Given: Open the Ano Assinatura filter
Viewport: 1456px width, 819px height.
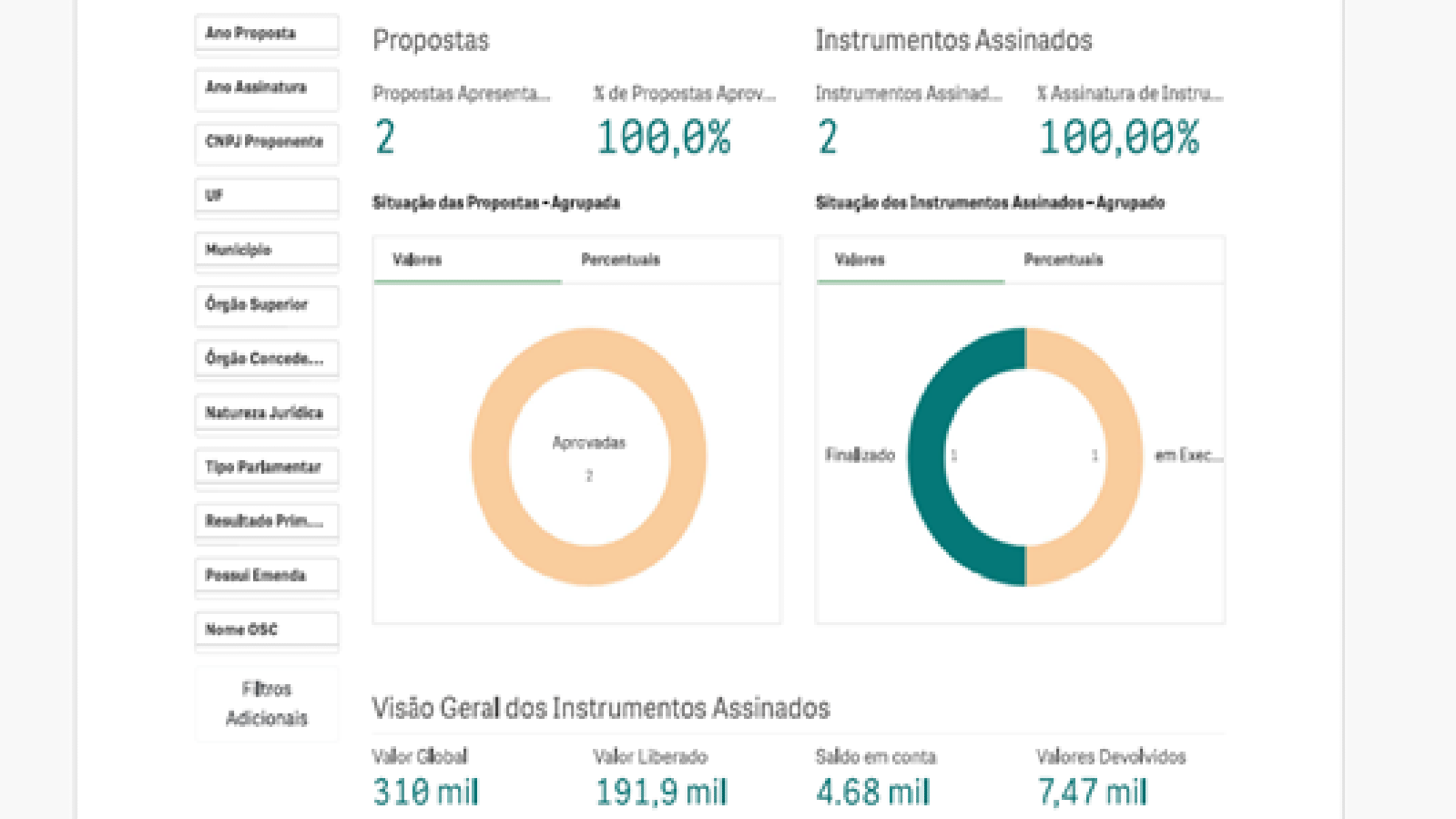Looking at the screenshot, I should tap(266, 87).
